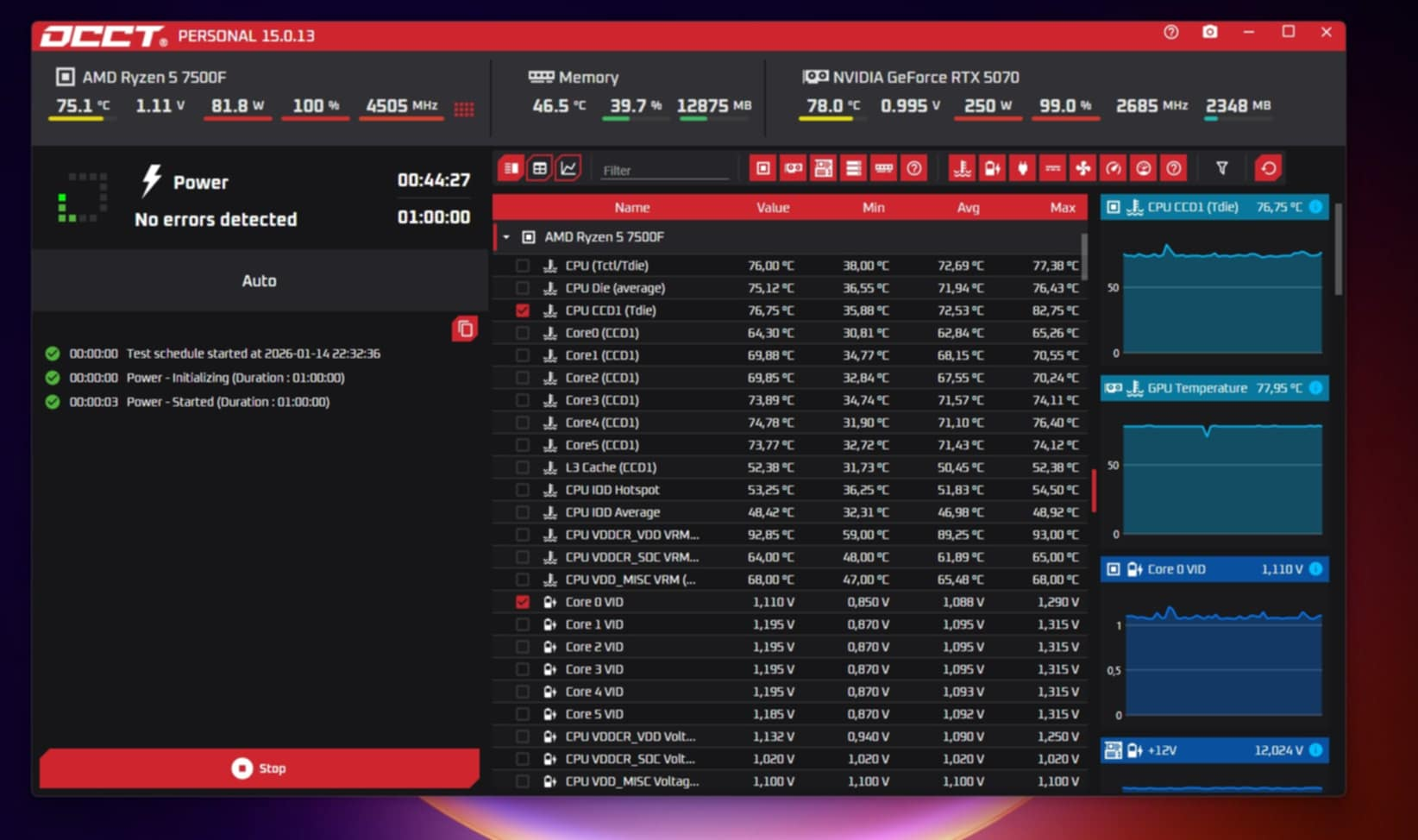
Task: Uncheck the CPU CCD1 (Tdie) checkbox
Action: (x=523, y=310)
